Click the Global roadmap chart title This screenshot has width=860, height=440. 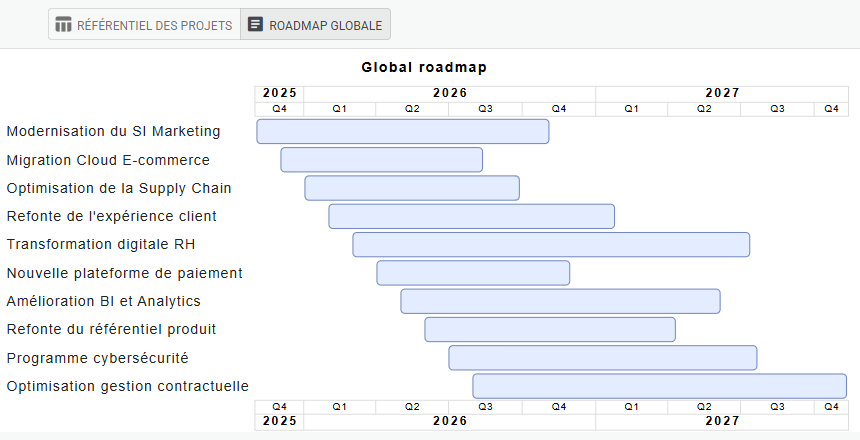(424, 68)
